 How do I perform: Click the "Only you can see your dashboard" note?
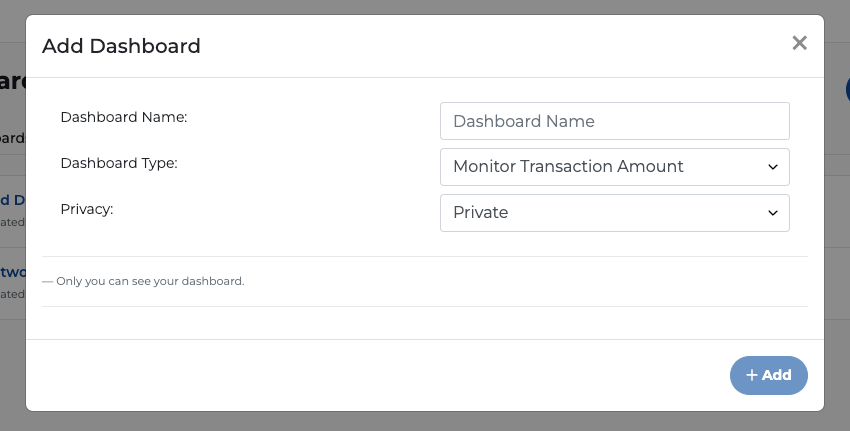tap(143, 281)
